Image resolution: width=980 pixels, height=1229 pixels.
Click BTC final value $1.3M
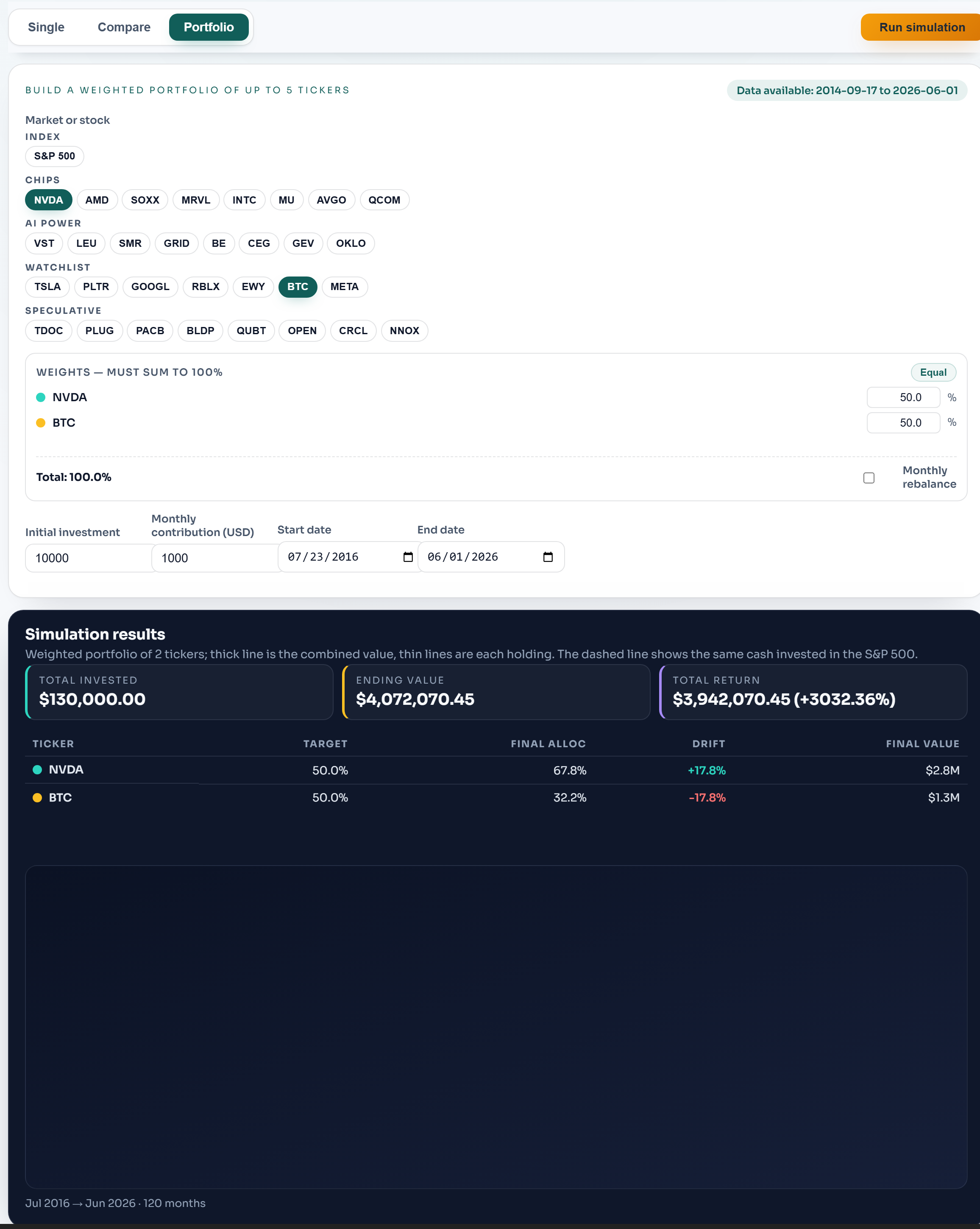(x=944, y=798)
